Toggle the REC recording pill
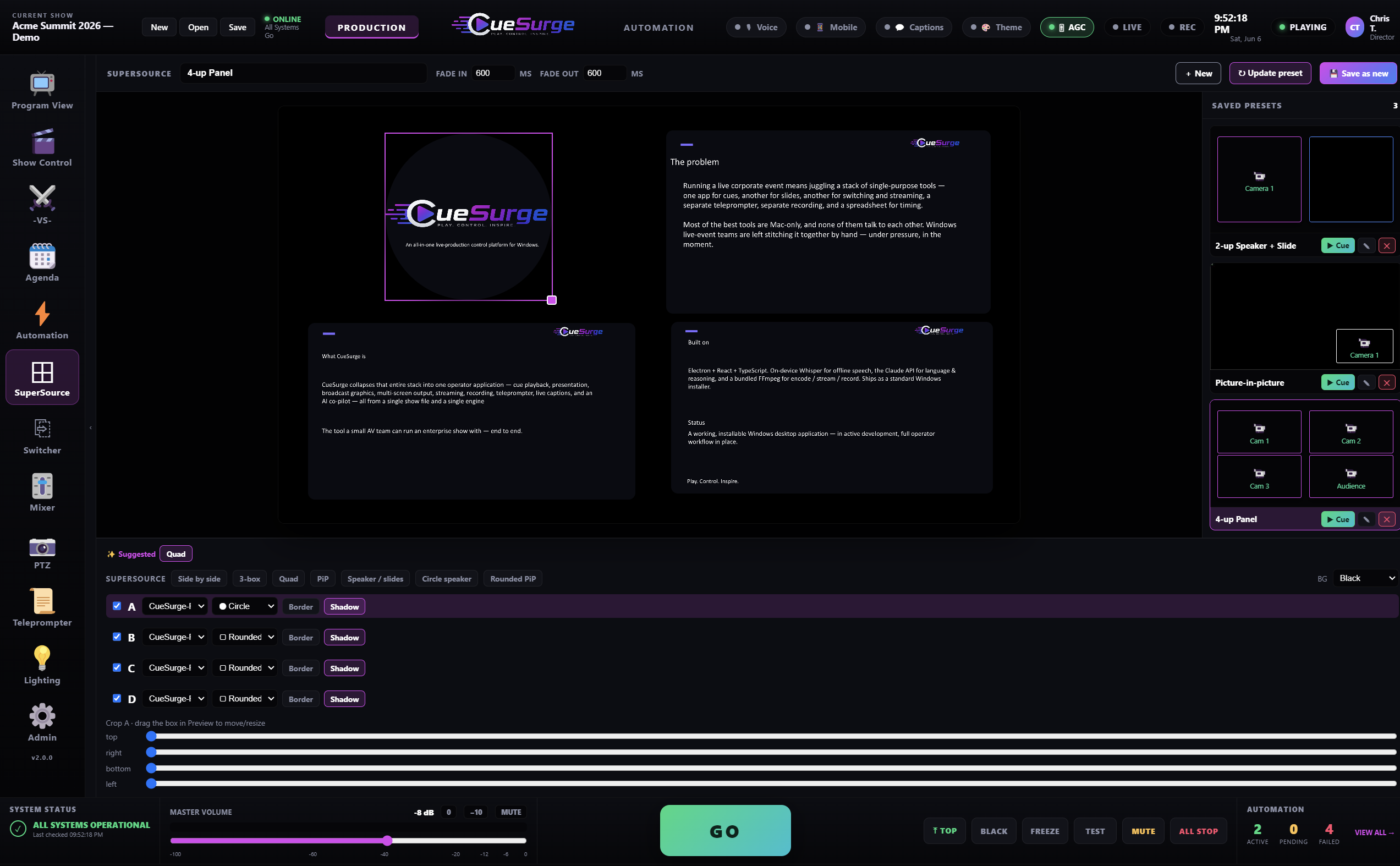The height and width of the screenshot is (866, 1400). click(x=1182, y=27)
